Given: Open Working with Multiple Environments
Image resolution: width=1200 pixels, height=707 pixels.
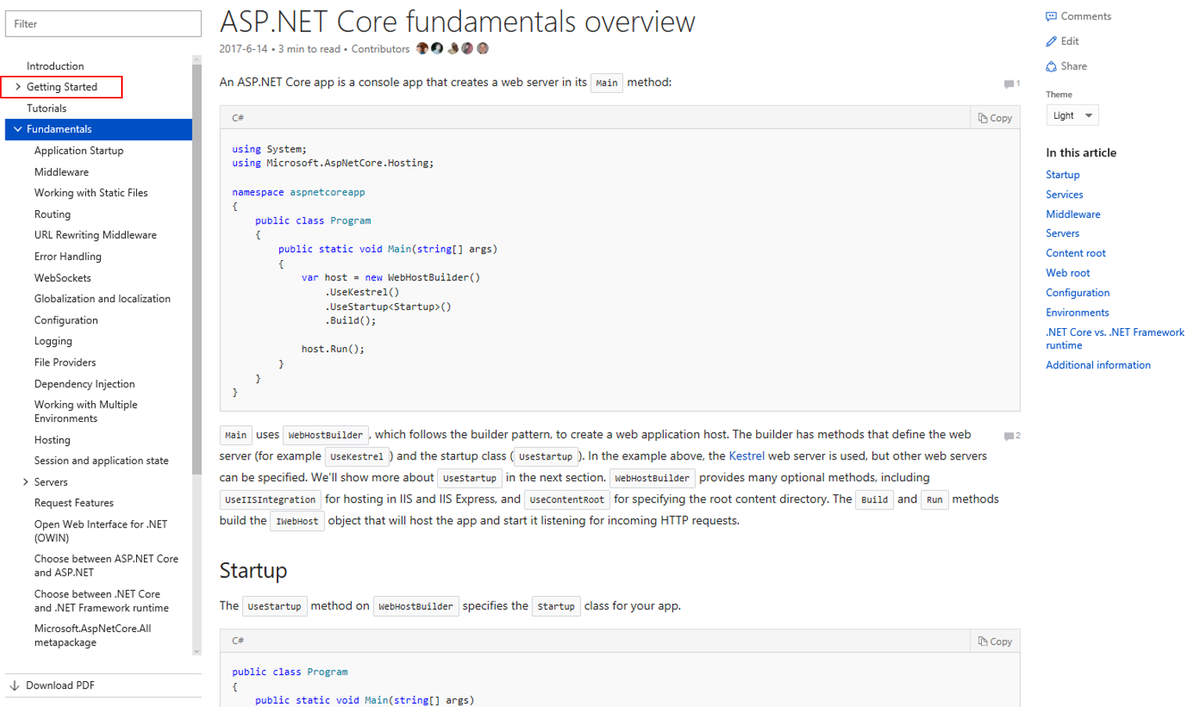Looking at the screenshot, I should (x=86, y=412).
